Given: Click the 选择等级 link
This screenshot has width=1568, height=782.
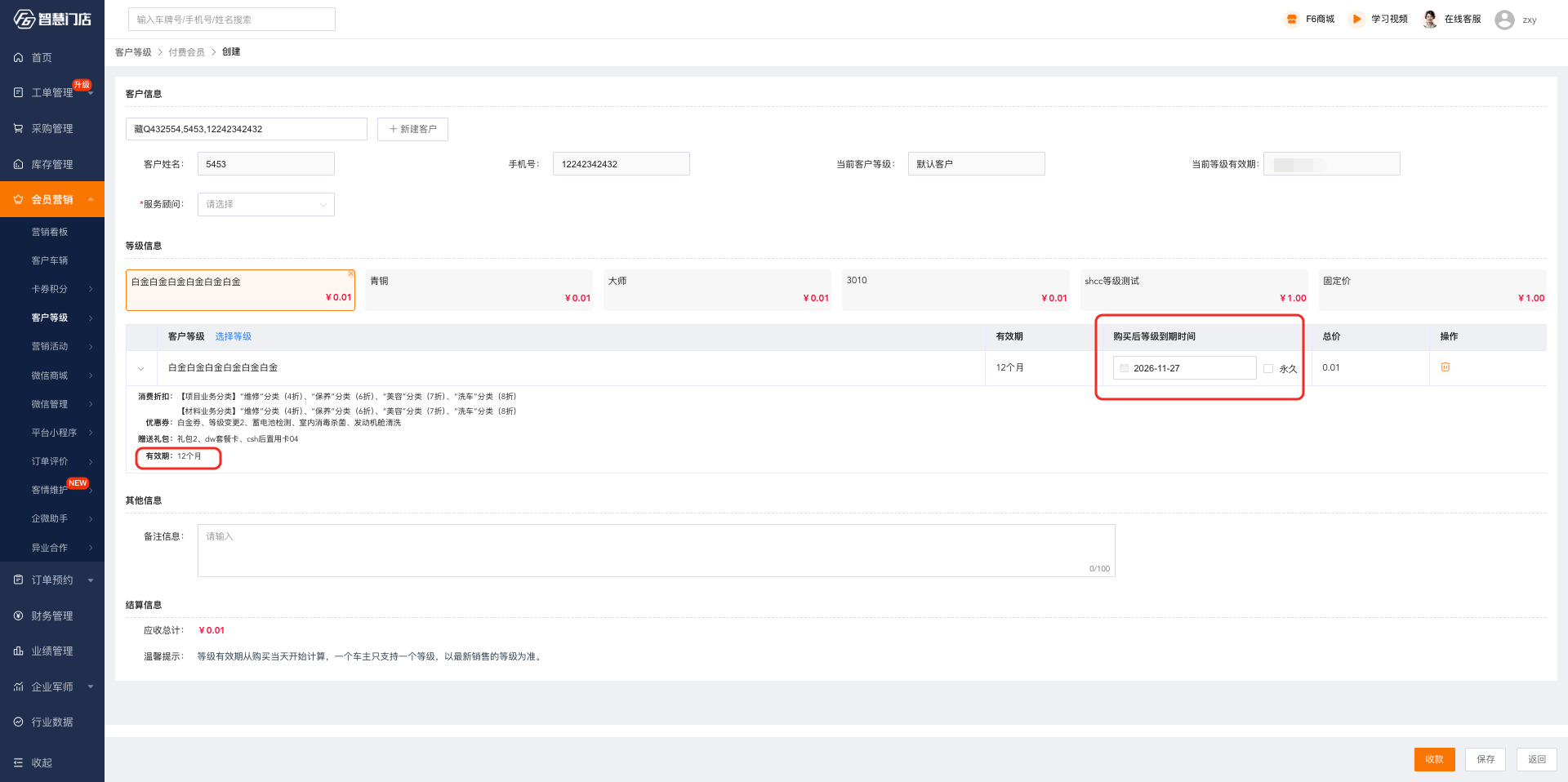Looking at the screenshot, I should point(233,336).
